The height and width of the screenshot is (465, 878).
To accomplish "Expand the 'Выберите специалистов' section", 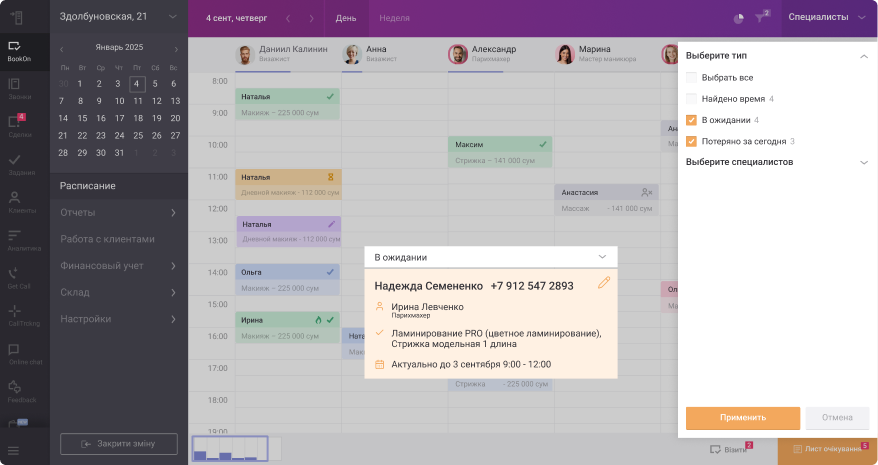I will pos(864,162).
